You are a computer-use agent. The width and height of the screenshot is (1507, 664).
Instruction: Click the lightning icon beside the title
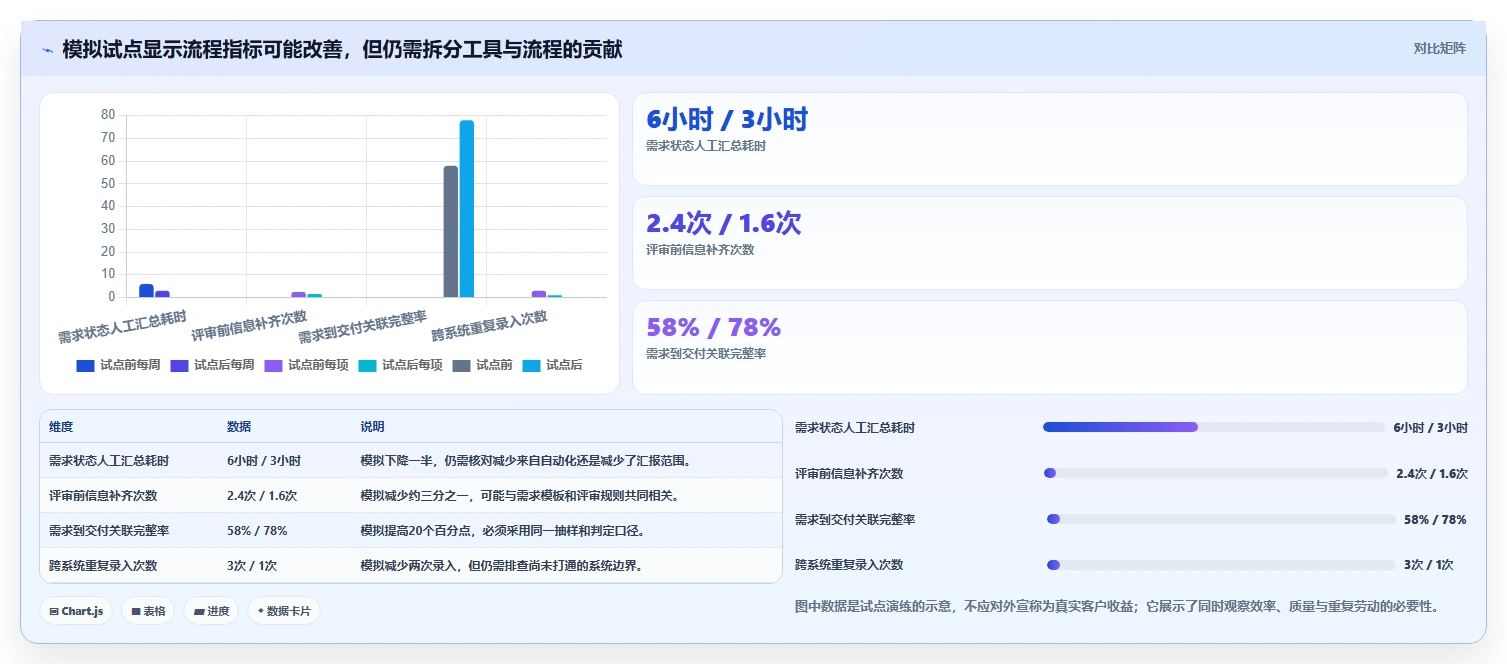click(x=48, y=50)
